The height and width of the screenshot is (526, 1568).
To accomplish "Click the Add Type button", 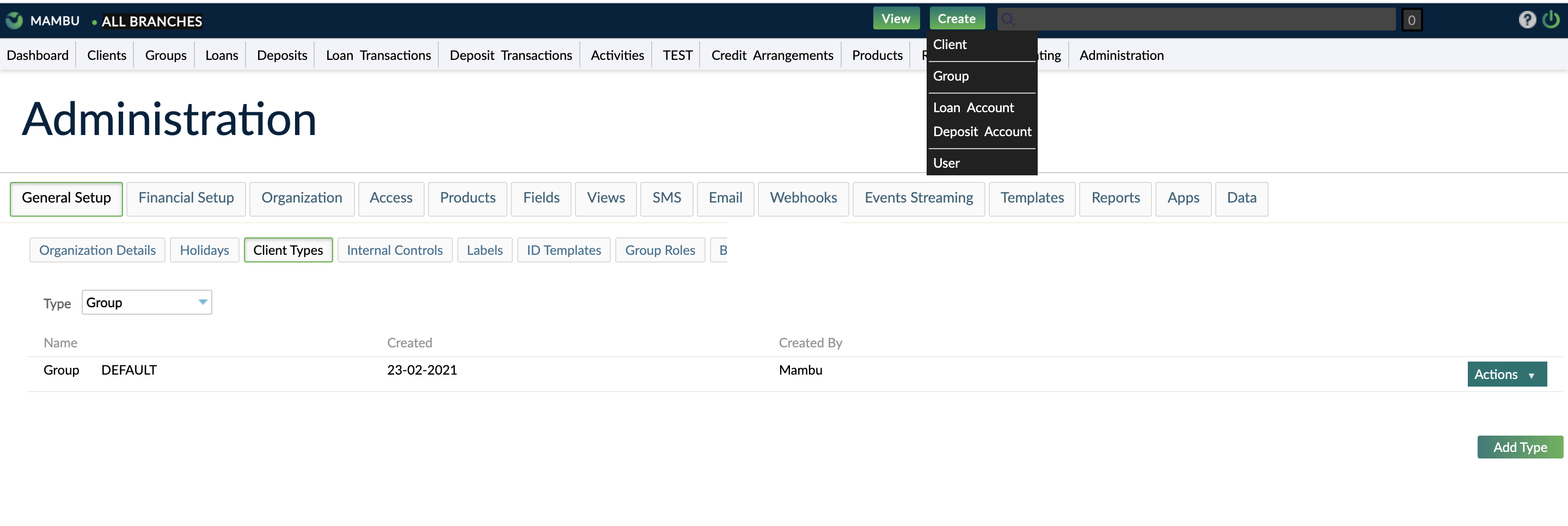I will tap(1520, 447).
